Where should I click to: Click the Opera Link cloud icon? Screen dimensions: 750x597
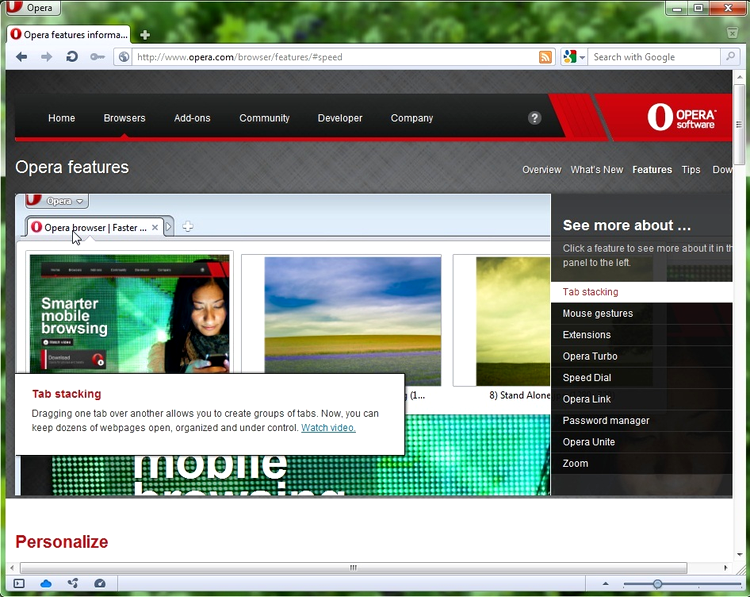click(x=46, y=583)
